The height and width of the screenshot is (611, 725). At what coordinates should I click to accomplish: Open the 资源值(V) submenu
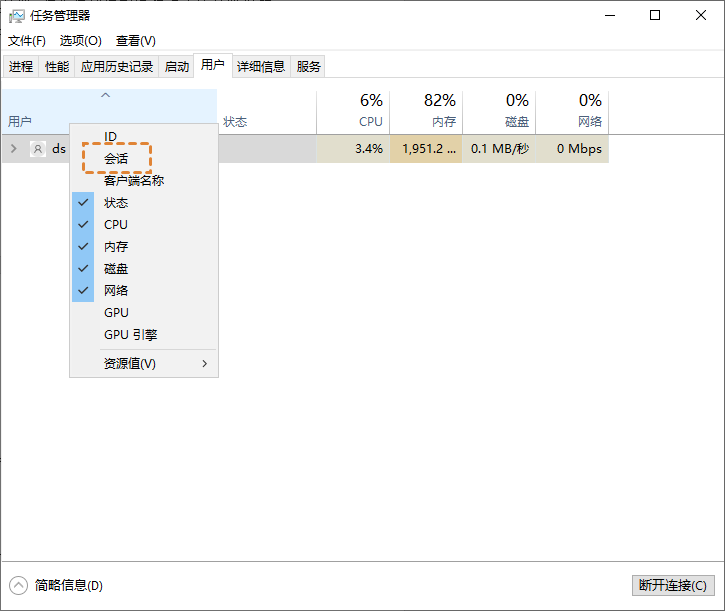(144, 364)
